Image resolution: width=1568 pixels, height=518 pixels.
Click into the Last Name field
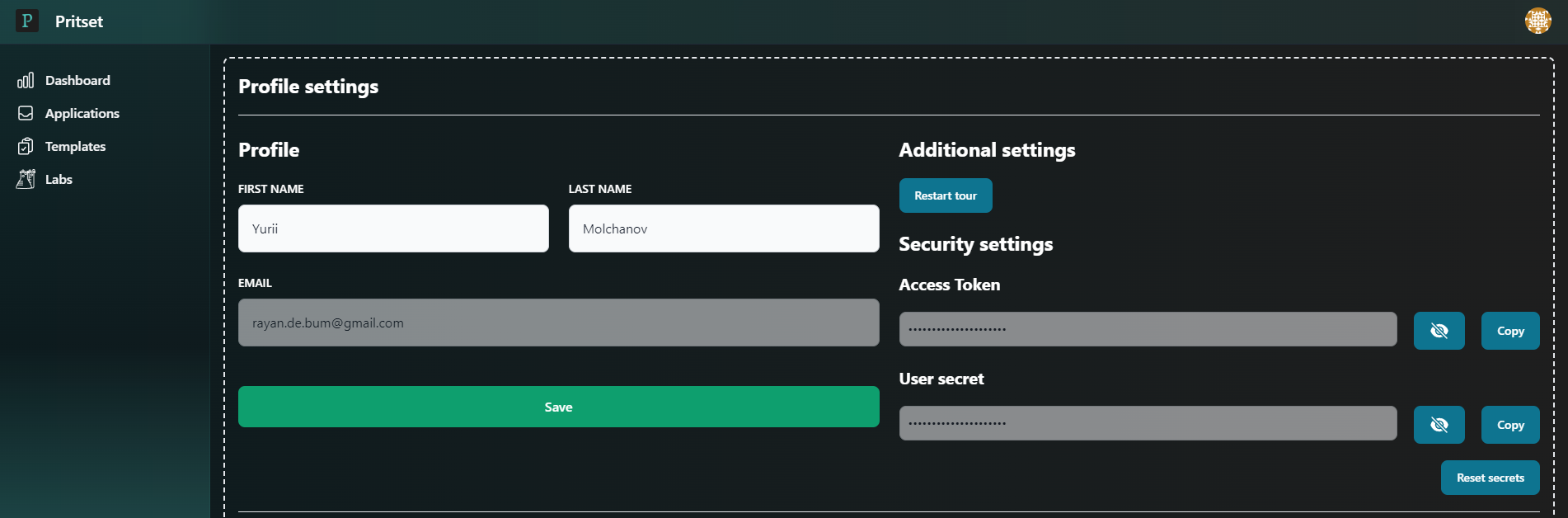(723, 228)
